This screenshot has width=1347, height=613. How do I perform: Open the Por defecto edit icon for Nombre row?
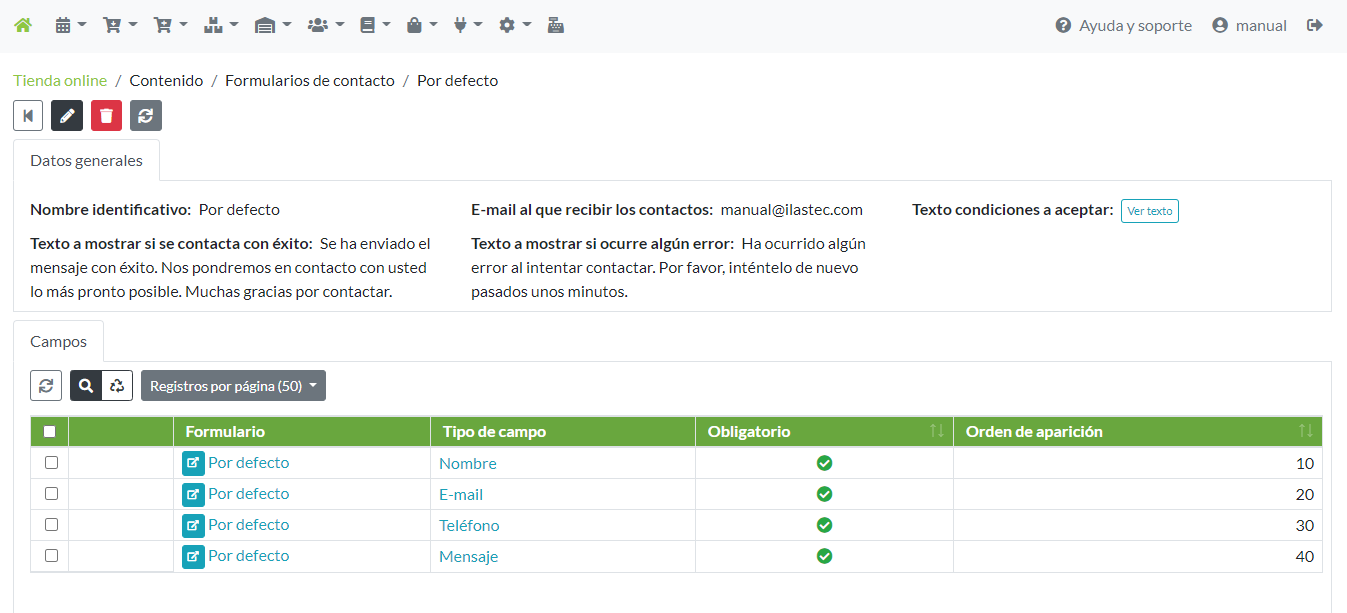coord(193,463)
